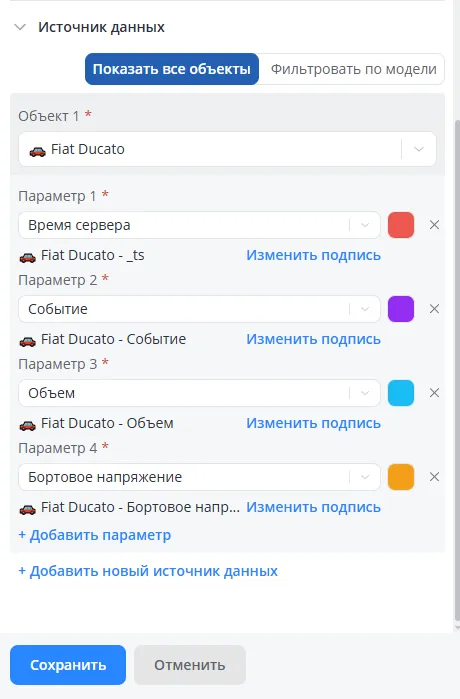Click car icon next to Fiat Ducato - Событие
Viewport: 460px width, 699px height.
click(28, 341)
